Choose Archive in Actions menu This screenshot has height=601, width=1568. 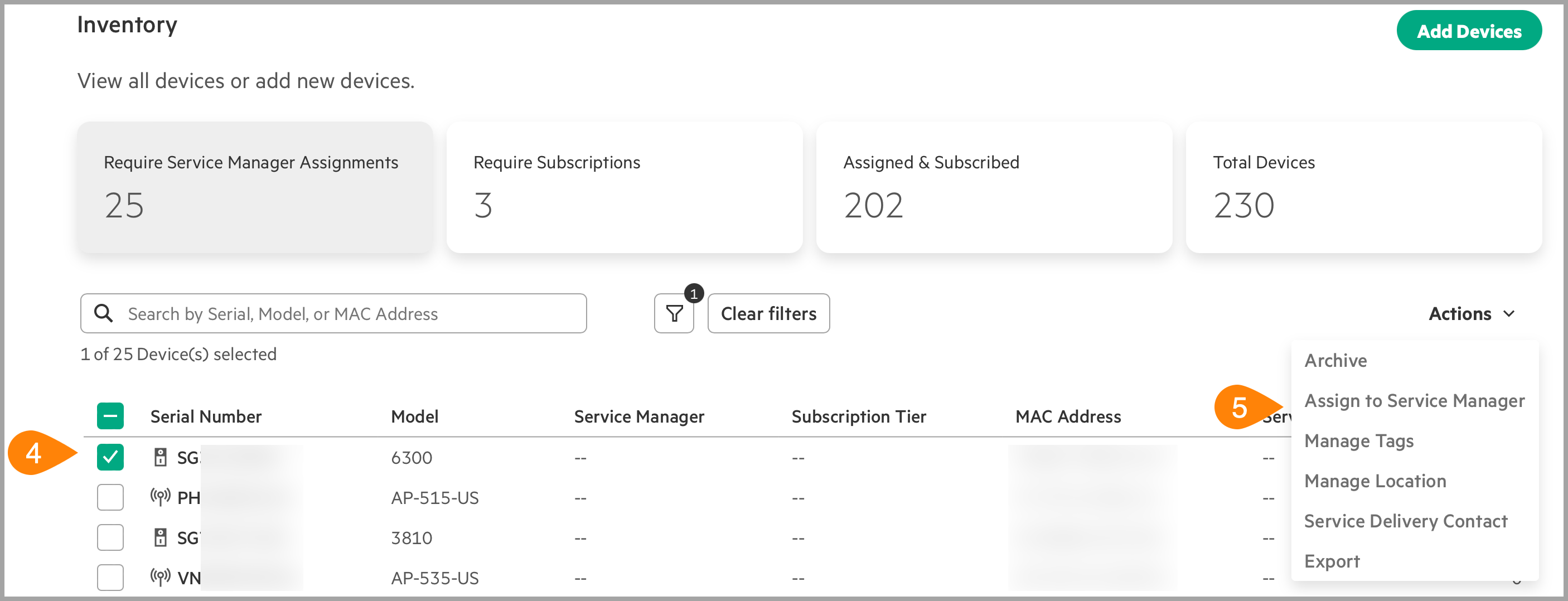click(1335, 360)
